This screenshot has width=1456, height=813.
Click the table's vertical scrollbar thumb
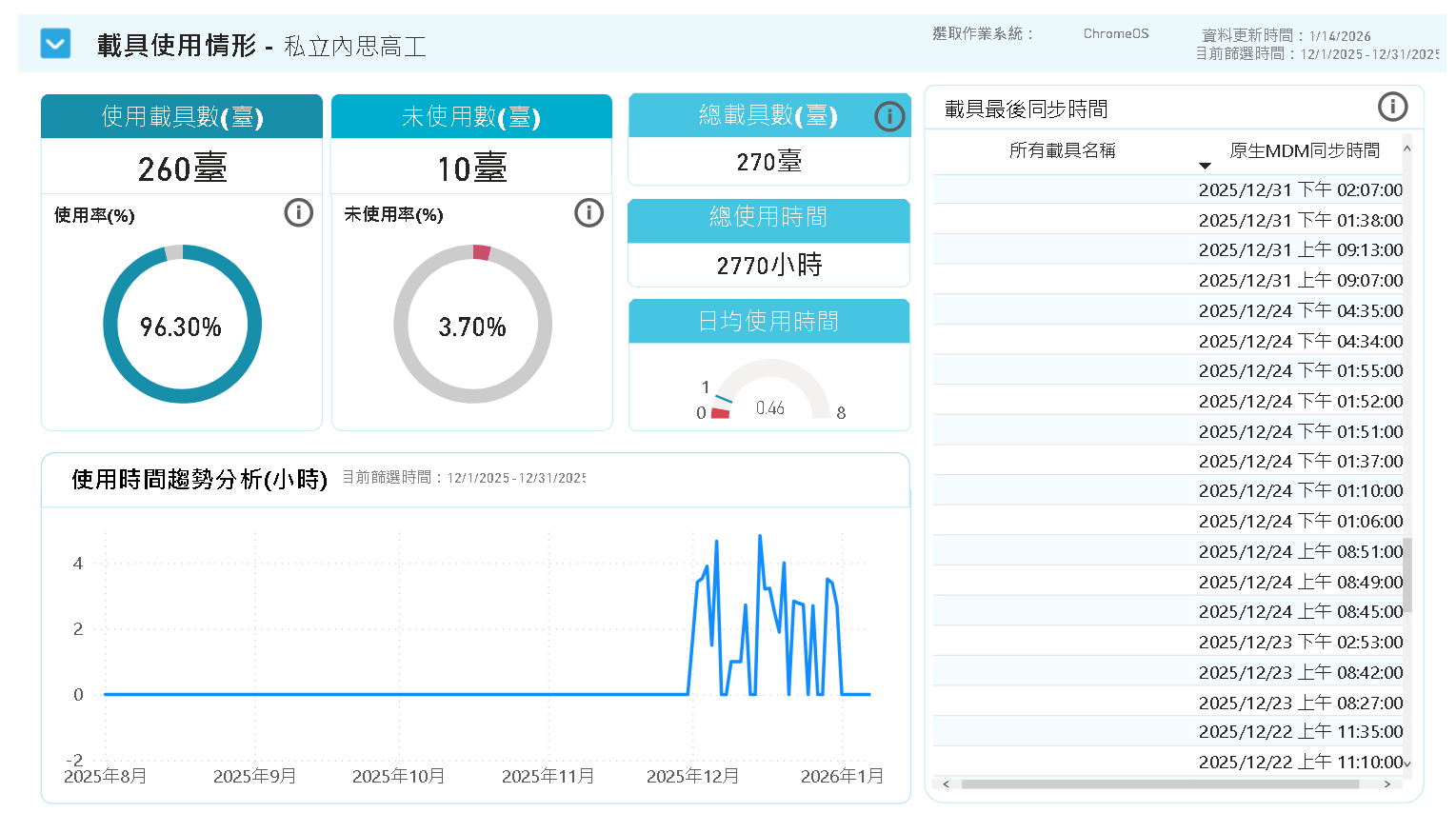click(1406, 575)
